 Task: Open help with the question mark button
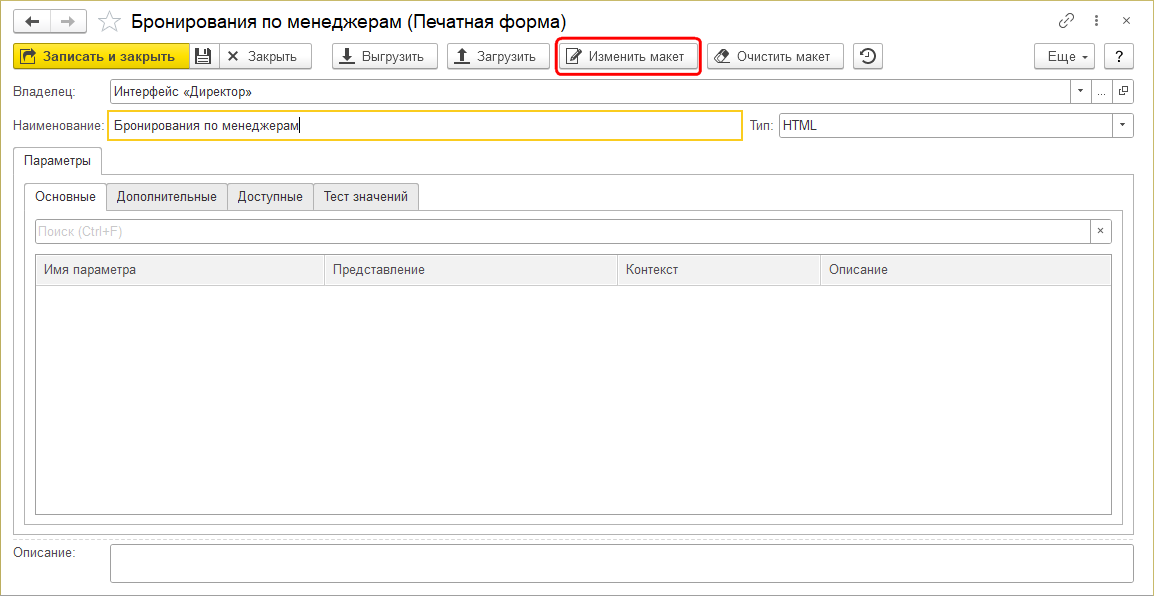tap(1119, 57)
